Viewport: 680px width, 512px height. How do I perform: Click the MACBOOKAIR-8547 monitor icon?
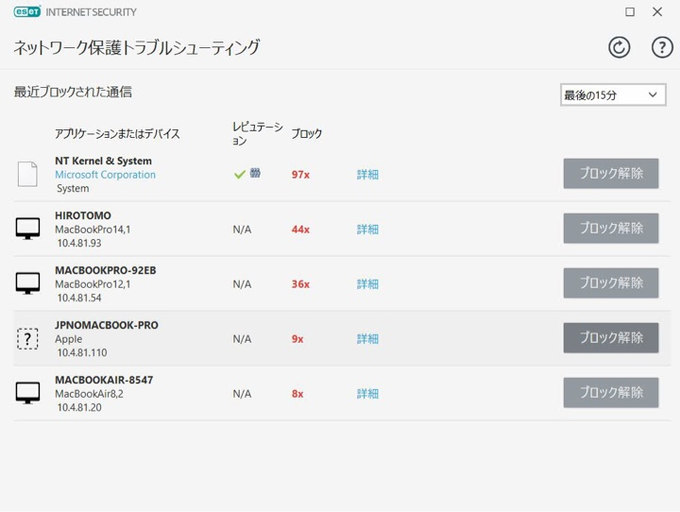[28, 393]
